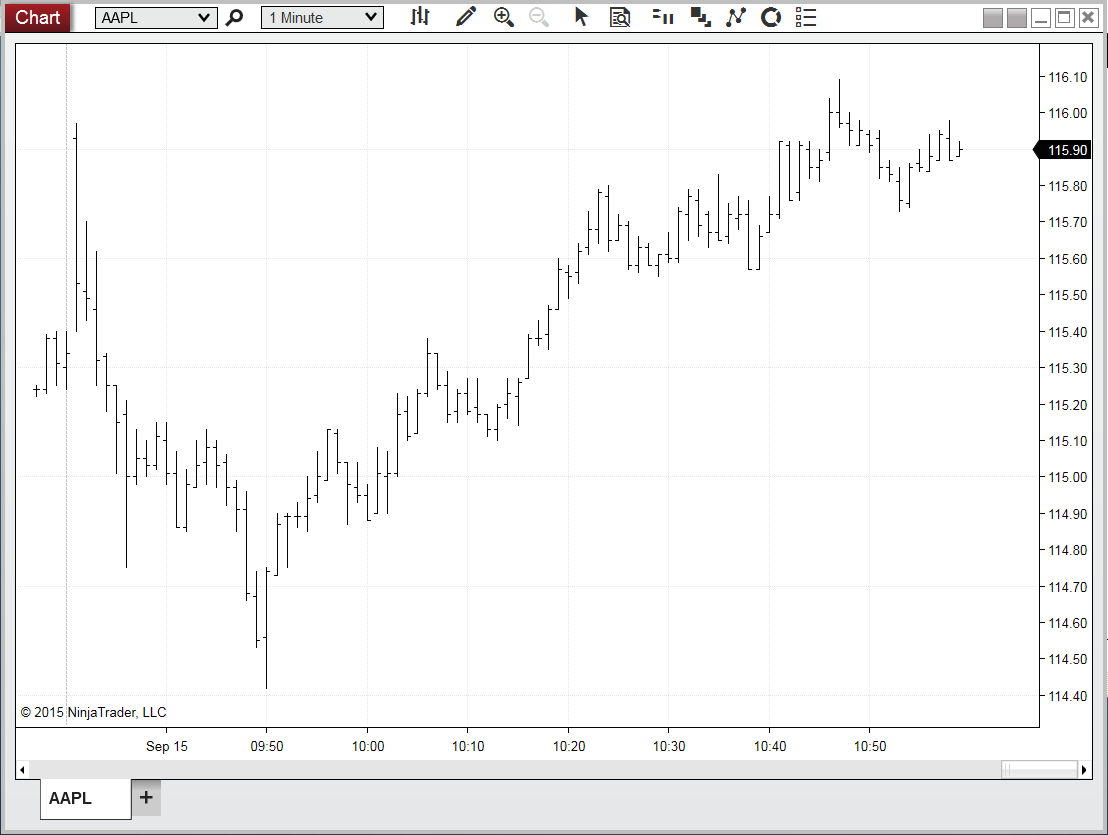Viewport: 1108px width, 835px height.
Task: Select the drawing tools pencil icon
Action: [x=466, y=17]
